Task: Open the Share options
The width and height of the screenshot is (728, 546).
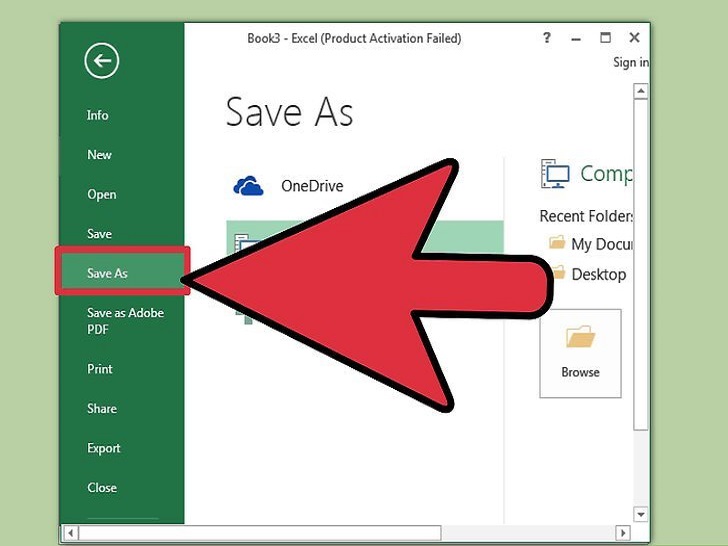Action: (102, 408)
